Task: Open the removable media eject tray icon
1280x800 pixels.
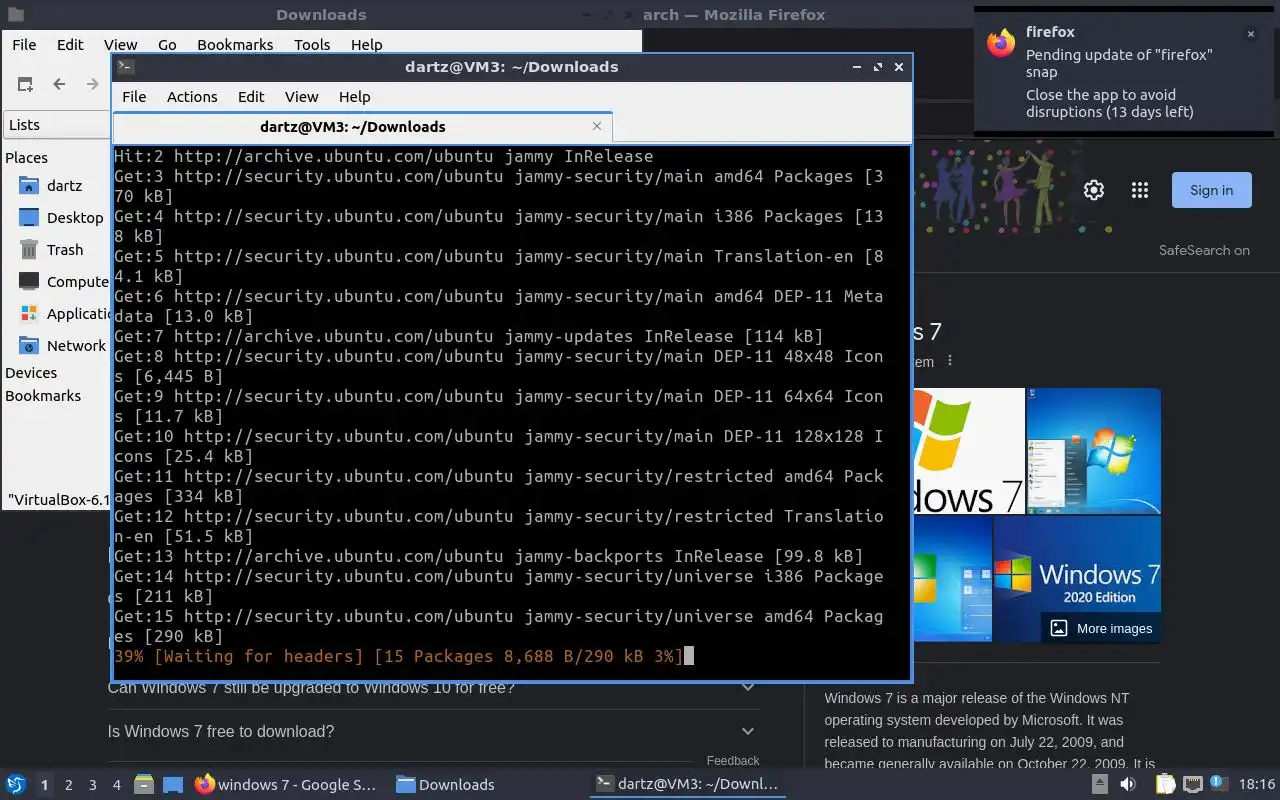Action: coord(1101,784)
